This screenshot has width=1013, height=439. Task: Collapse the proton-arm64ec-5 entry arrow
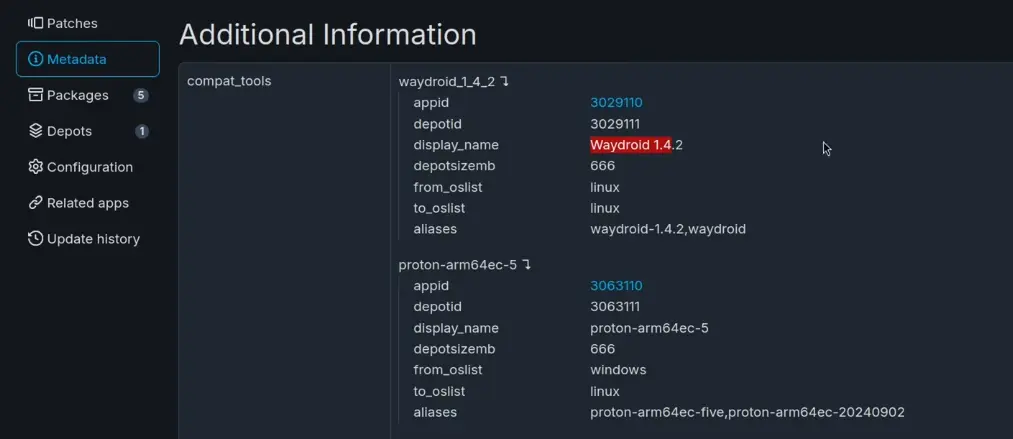(526, 264)
